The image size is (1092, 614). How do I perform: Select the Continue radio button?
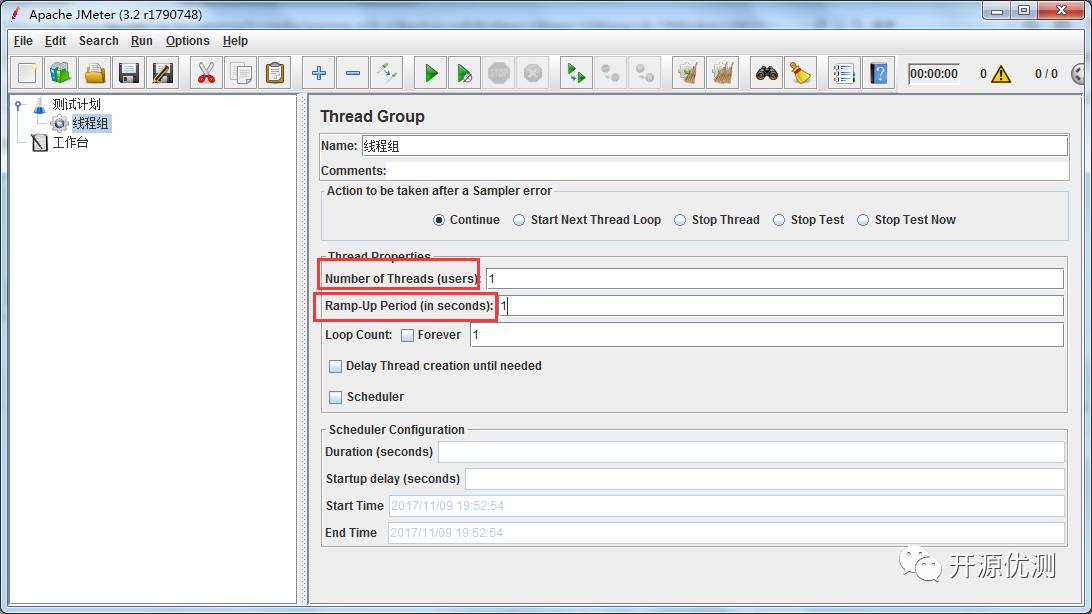439,220
